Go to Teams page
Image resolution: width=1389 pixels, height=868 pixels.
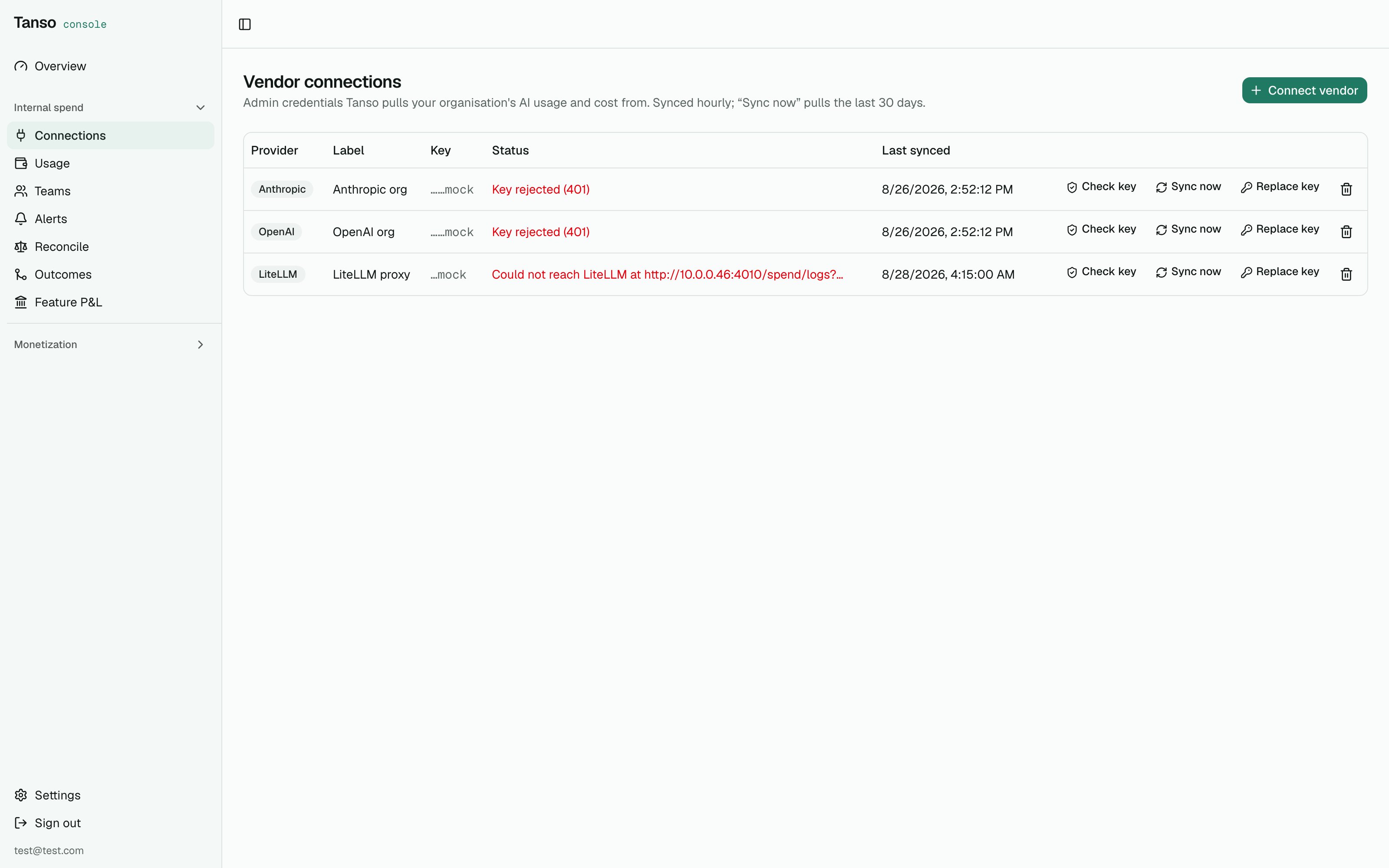point(110,191)
